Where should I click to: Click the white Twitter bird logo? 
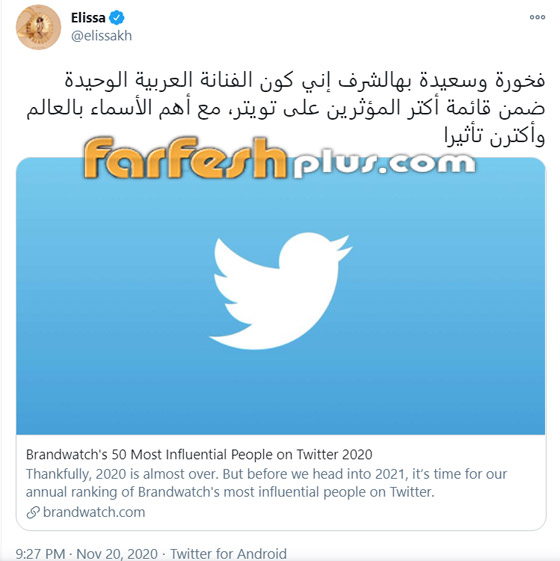click(281, 291)
